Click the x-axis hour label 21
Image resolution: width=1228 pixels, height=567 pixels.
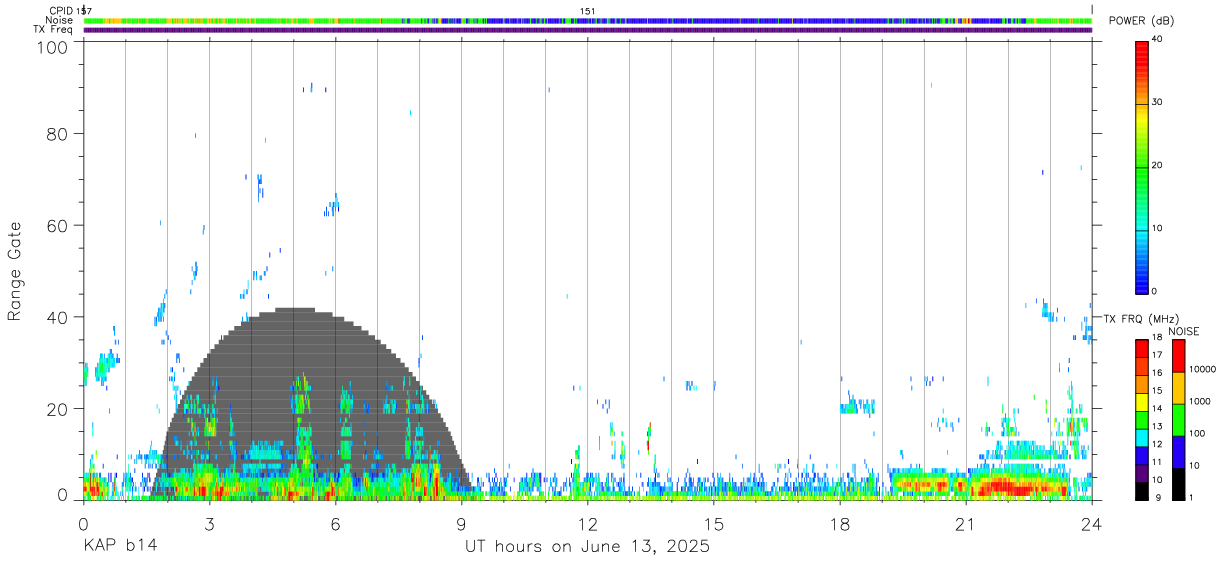coord(965,524)
